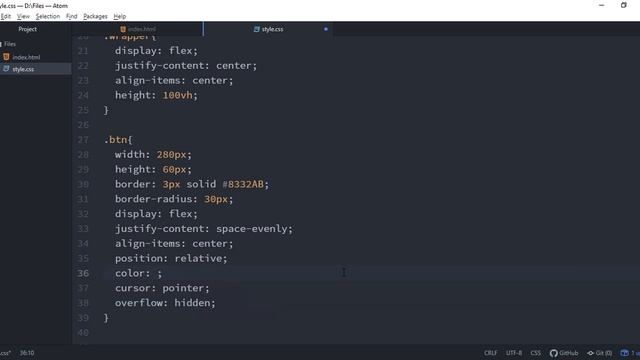Image resolution: width=640 pixels, height=360 pixels.
Task: Click the CSS icon on the style.css tab
Action: tap(256, 29)
